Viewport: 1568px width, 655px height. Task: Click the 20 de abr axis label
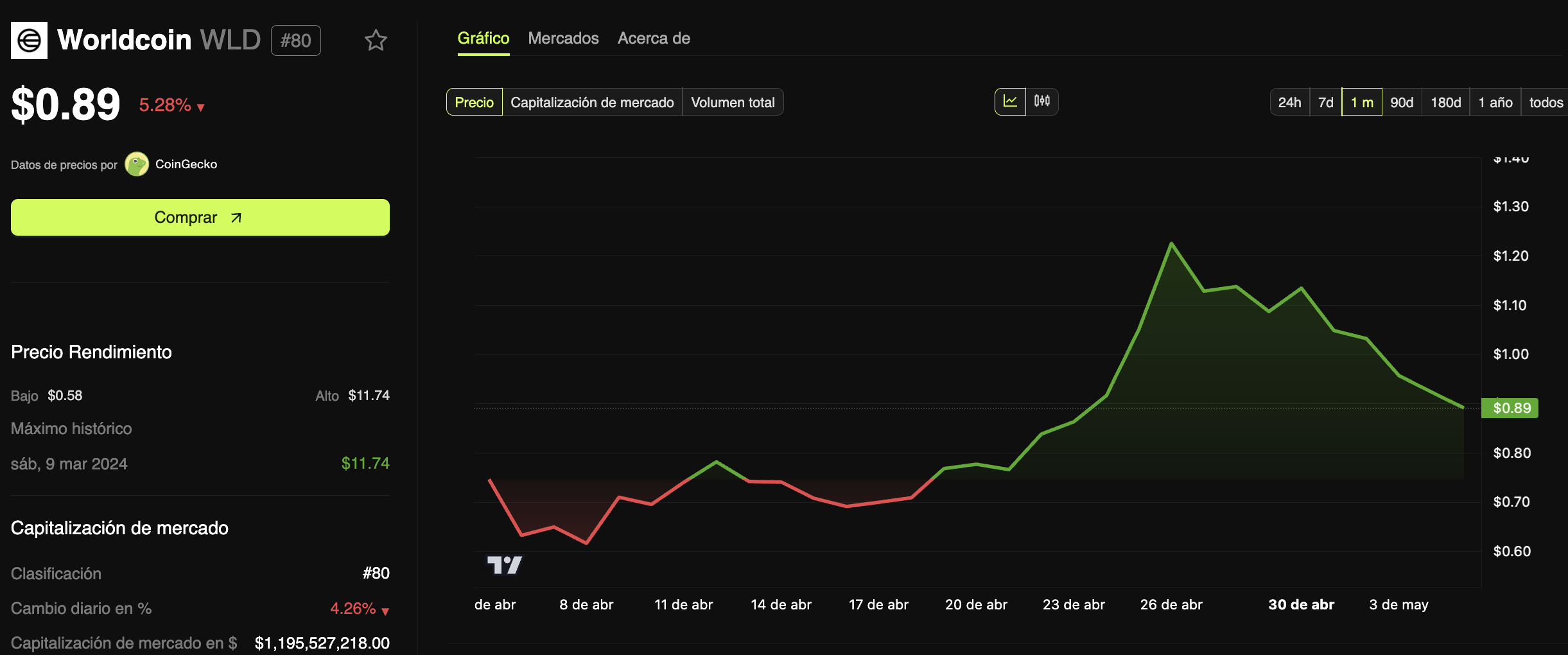click(x=976, y=605)
